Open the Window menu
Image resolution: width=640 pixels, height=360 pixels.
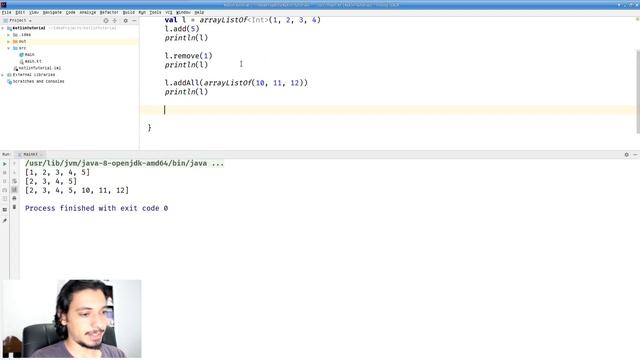[x=183, y=12]
